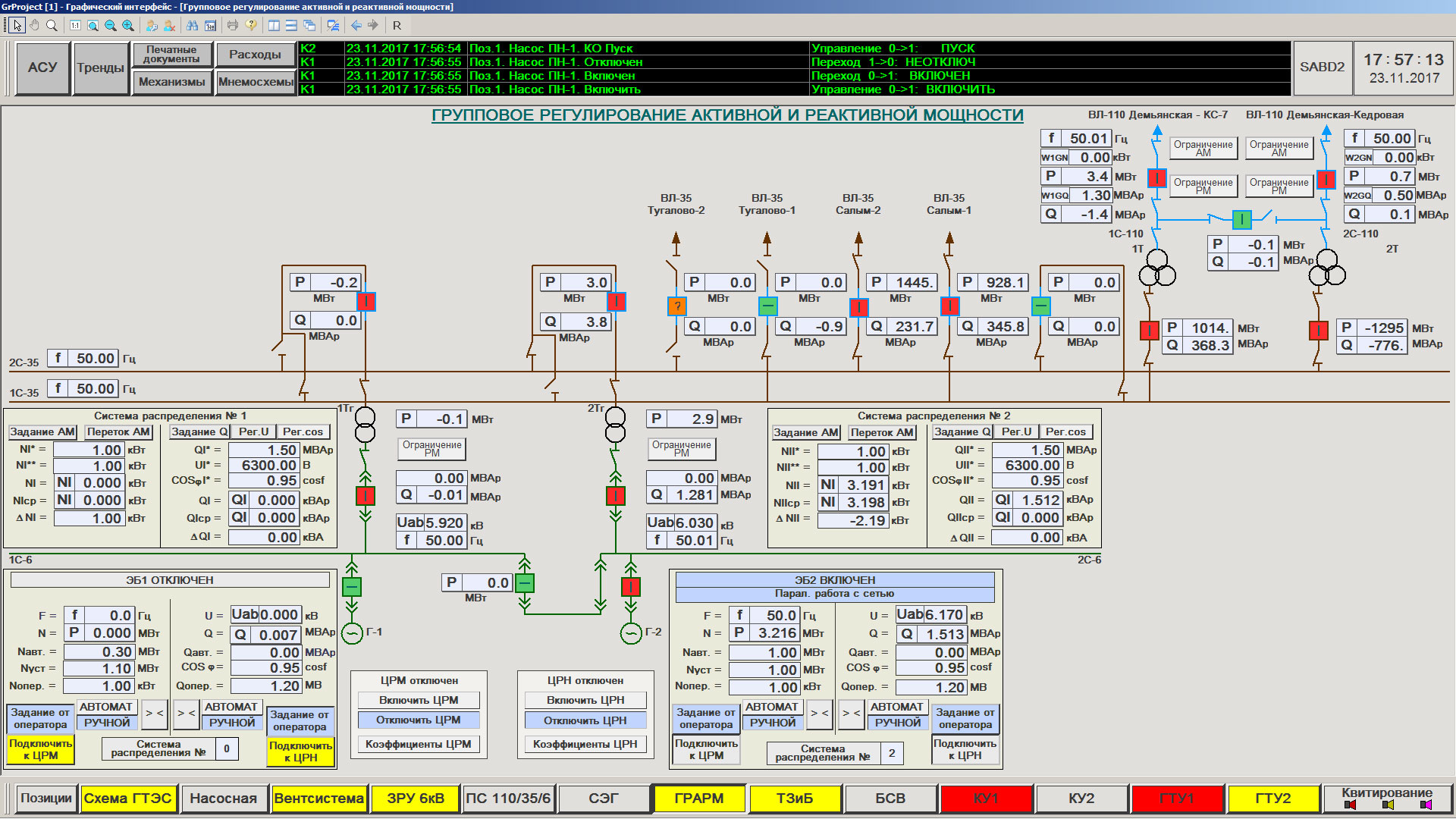Open Коэффициенты ЦРН
The image size is (1456, 819).
(x=585, y=744)
